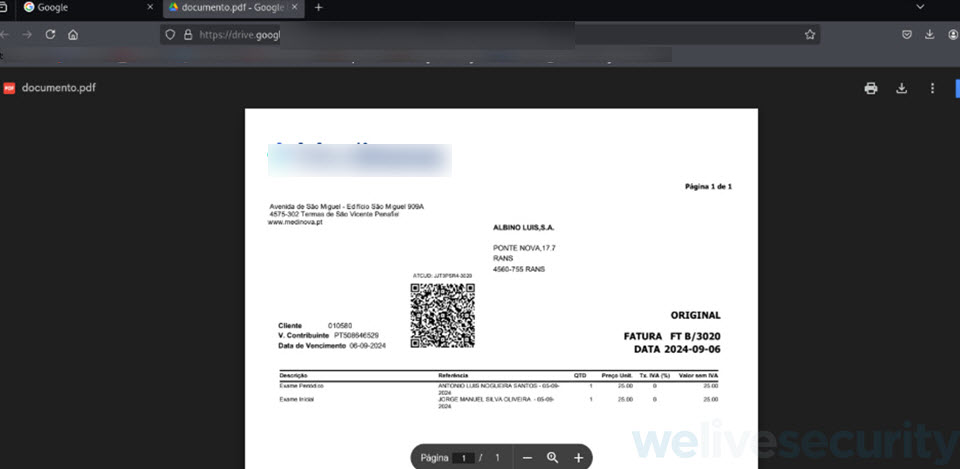Select the Exame Periodico row description
The width and height of the screenshot is (960, 469).
click(x=301, y=386)
